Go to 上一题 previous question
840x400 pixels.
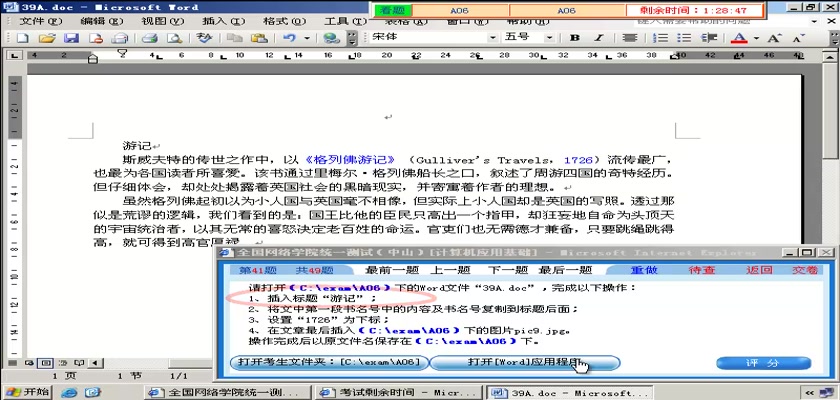coord(452,270)
